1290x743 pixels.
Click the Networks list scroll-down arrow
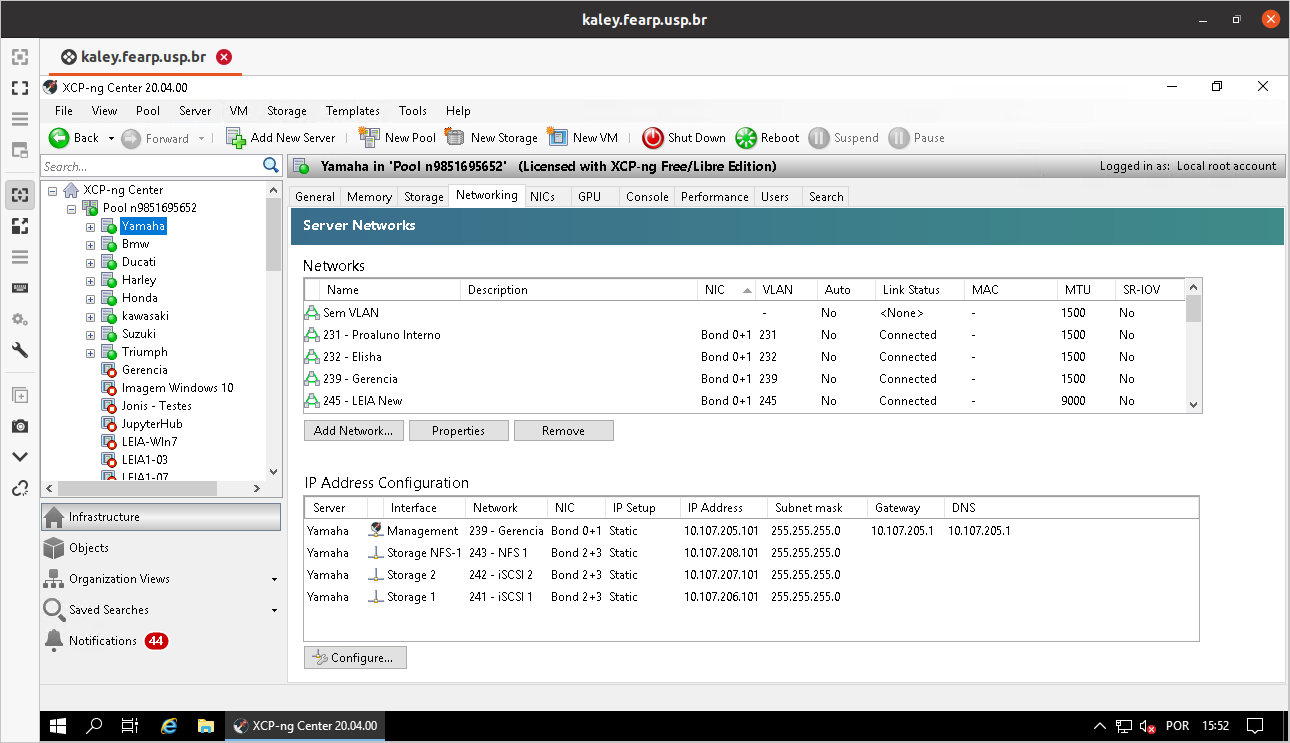pyautogui.click(x=1193, y=404)
